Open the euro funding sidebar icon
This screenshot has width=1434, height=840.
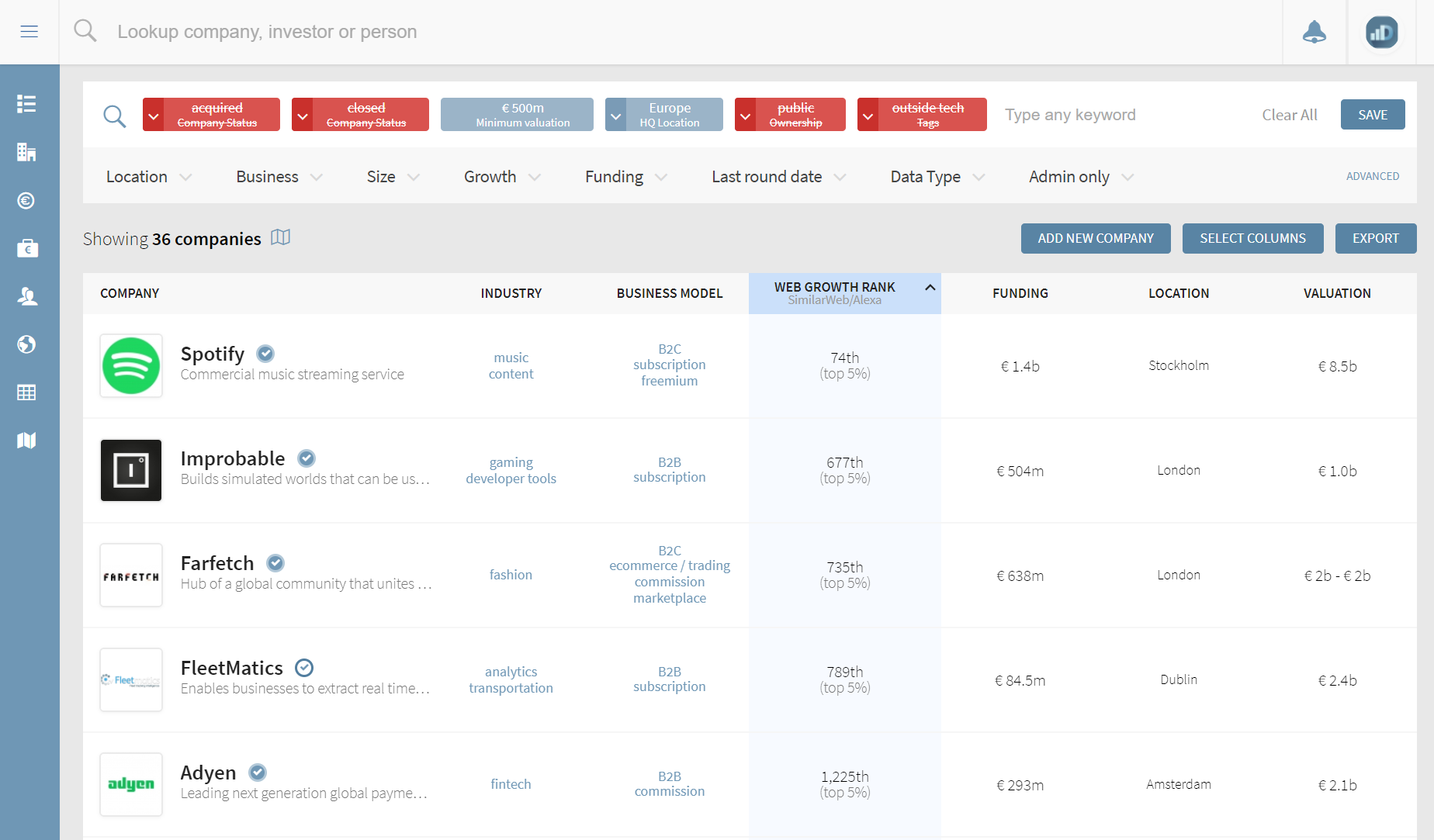click(27, 201)
